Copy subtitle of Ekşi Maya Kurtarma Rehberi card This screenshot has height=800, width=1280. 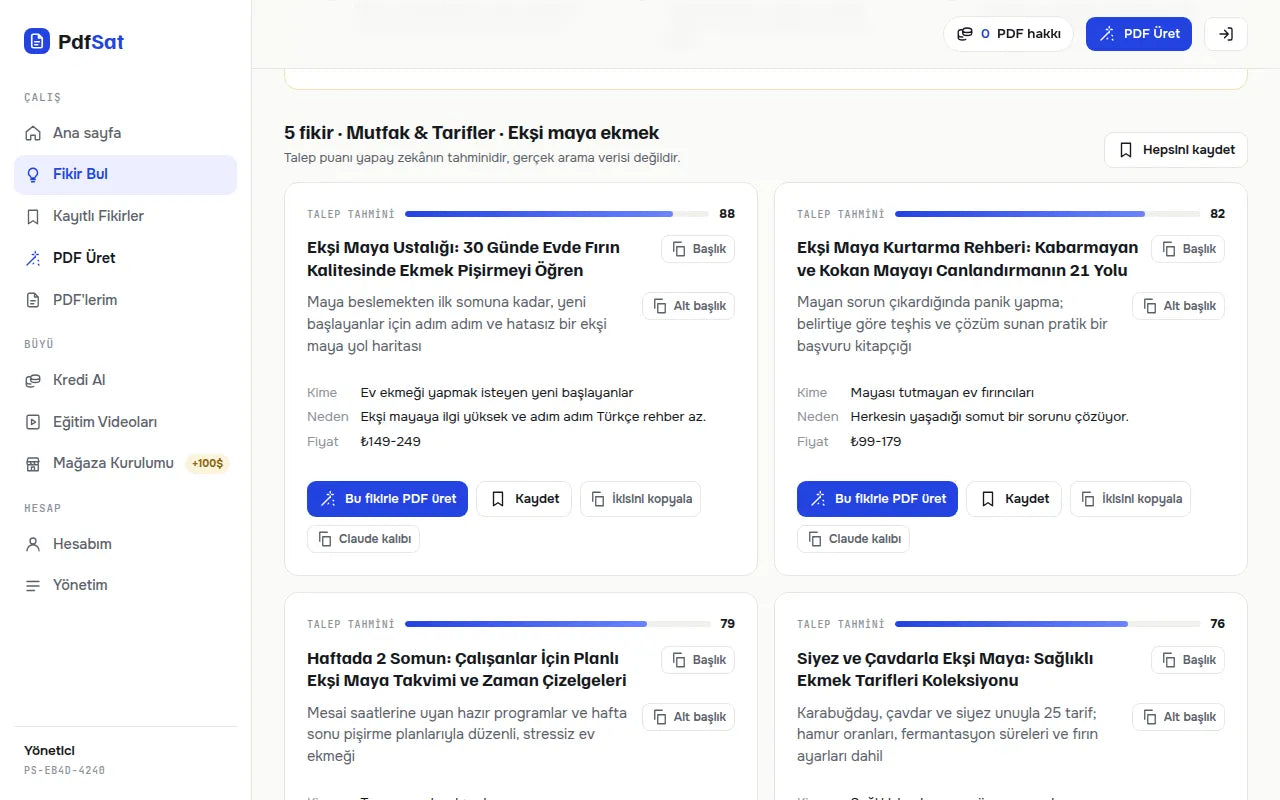[1178, 306]
